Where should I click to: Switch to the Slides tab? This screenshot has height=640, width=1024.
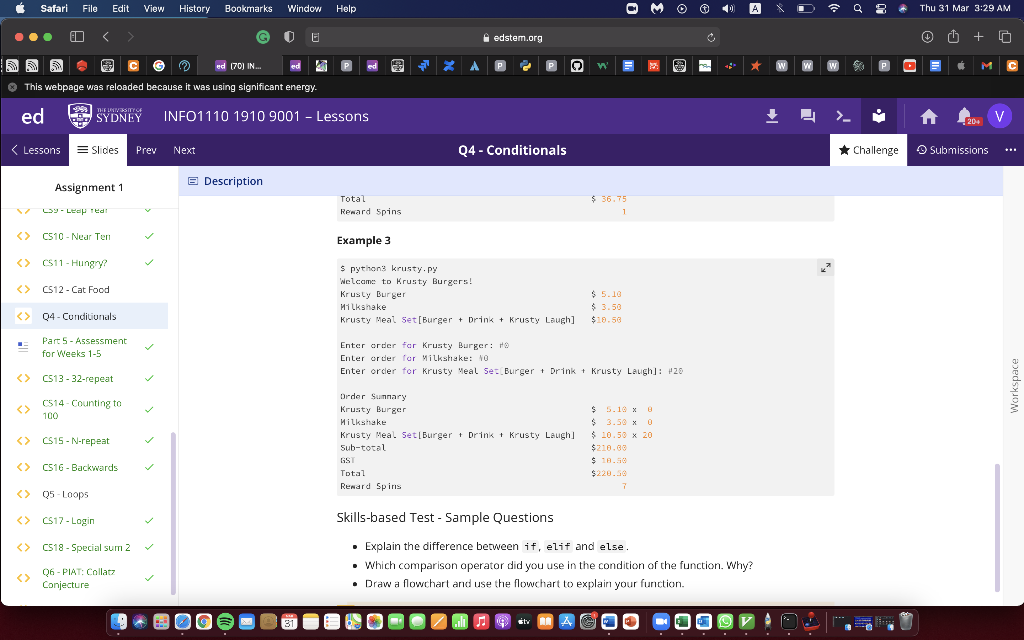pyautogui.click(x=98, y=150)
